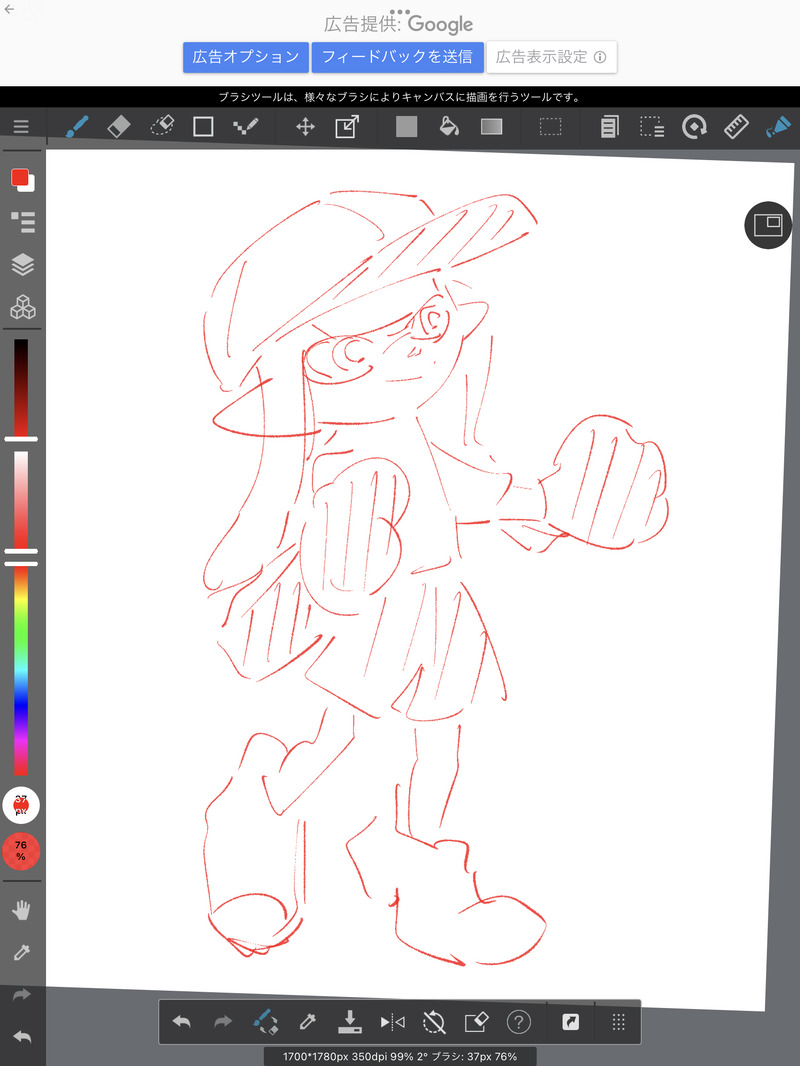The height and width of the screenshot is (1066, 800).
Task: Click the 広告オプション button
Action: coord(245,57)
